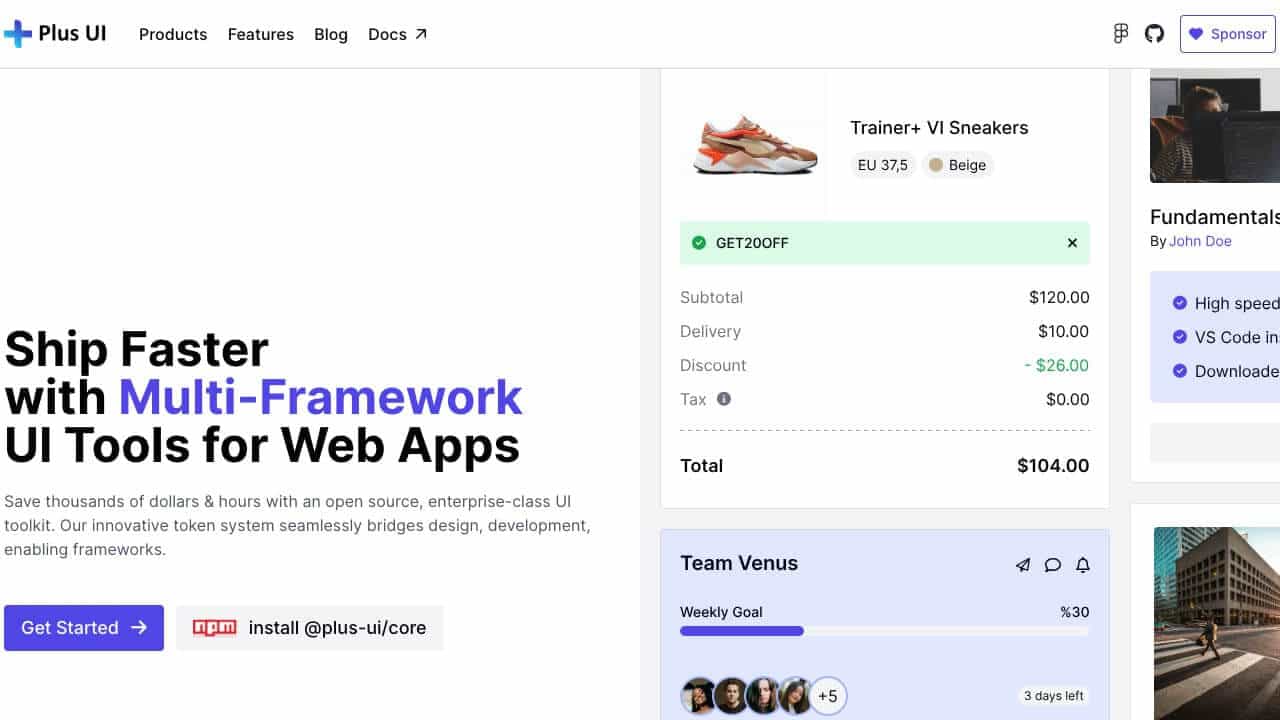Click the +5 members avatar badge
Viewport: 1280px width, 720px height.
(x=828, y=695)
